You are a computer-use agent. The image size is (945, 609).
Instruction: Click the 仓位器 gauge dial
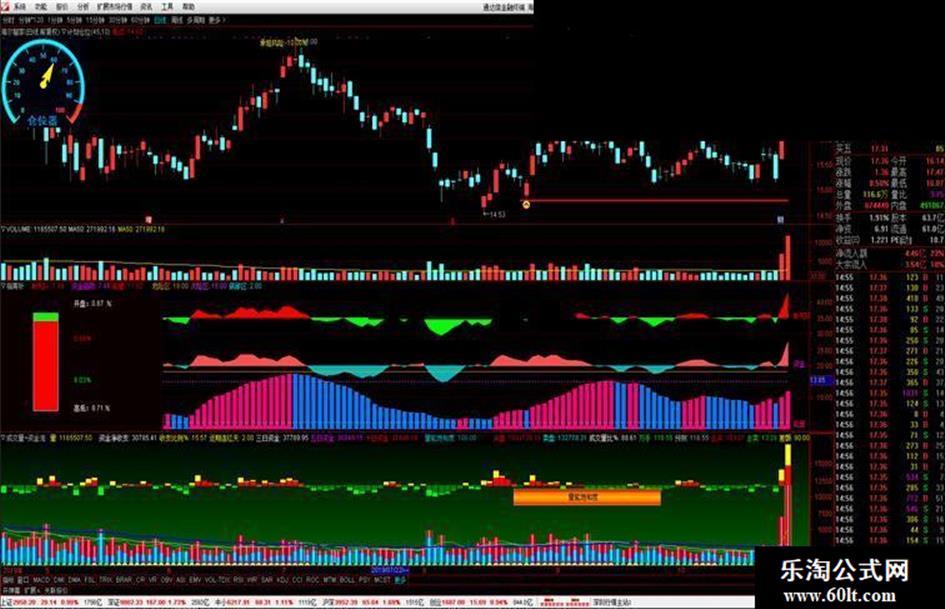coord(43,83)
